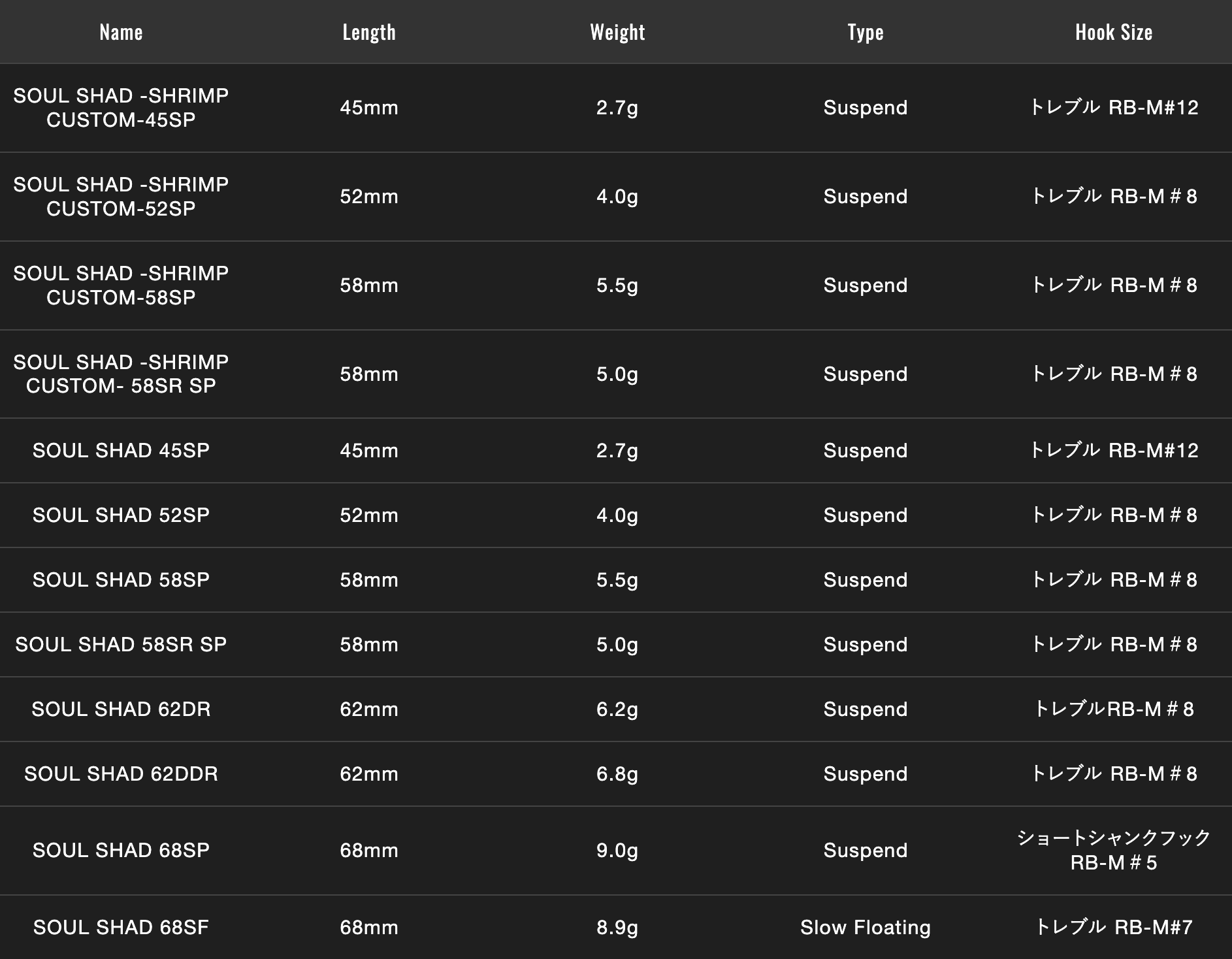
Task: Click the SOUL SHAD 58SP name cell
Action: [x=121, y=580]
